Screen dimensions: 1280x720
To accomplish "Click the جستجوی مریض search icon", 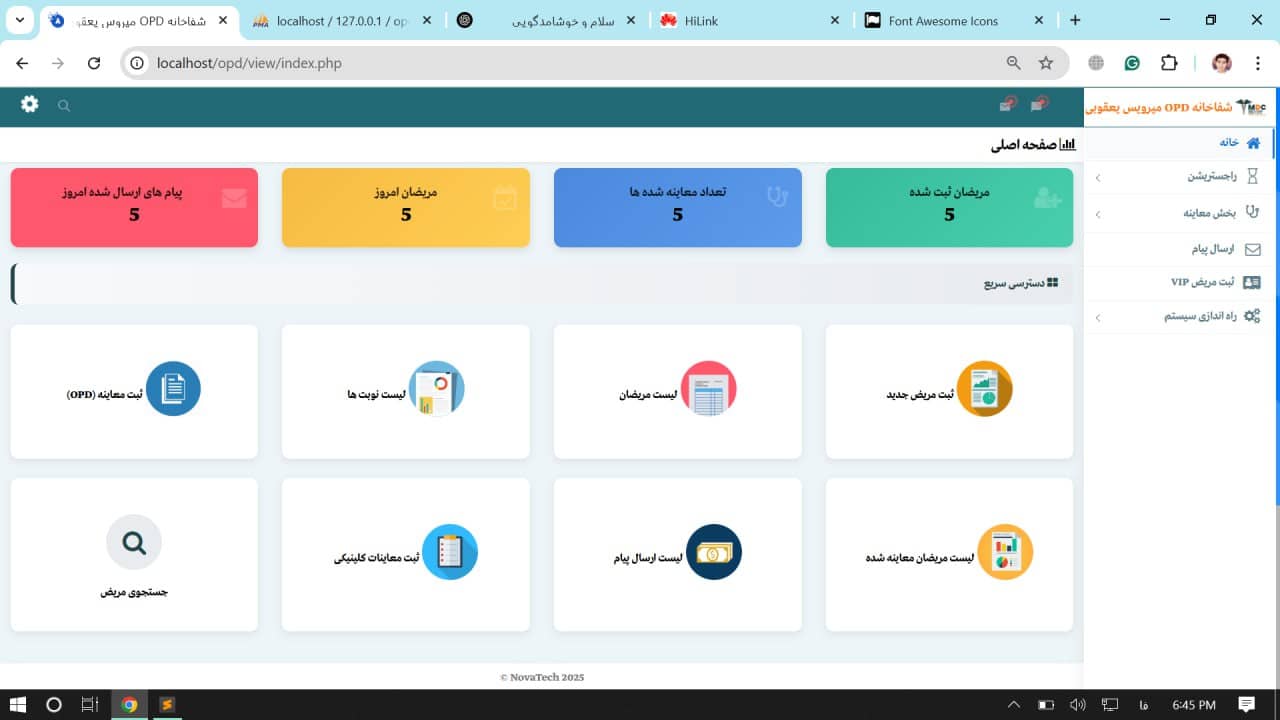I will point(134,542).
